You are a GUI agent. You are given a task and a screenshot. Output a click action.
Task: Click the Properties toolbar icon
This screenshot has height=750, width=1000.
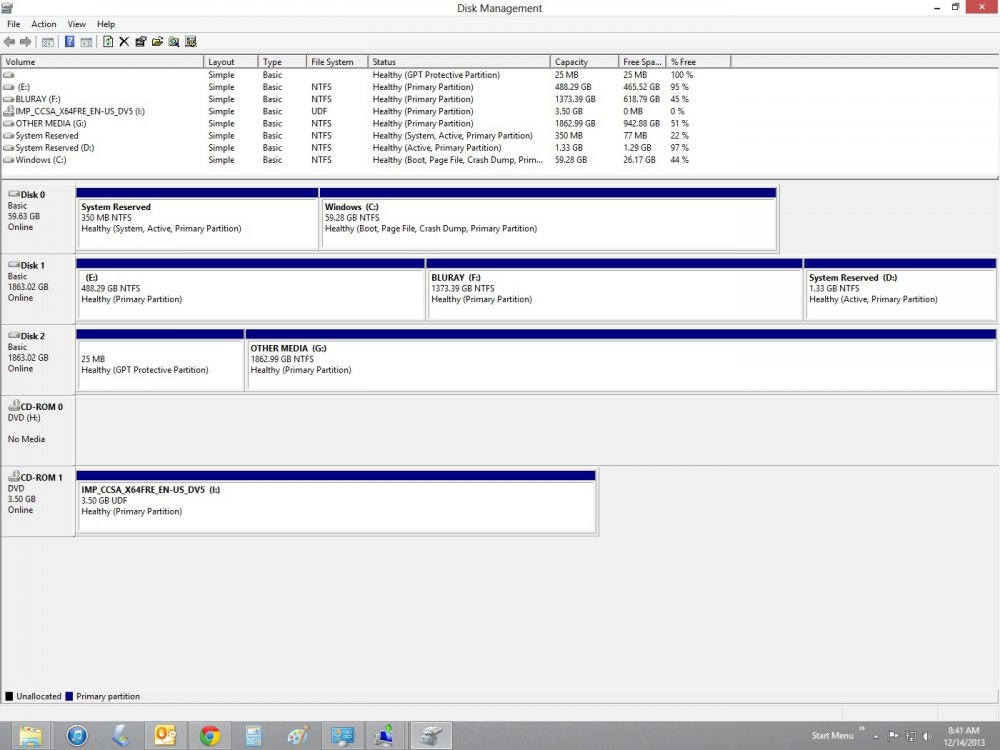141,41
